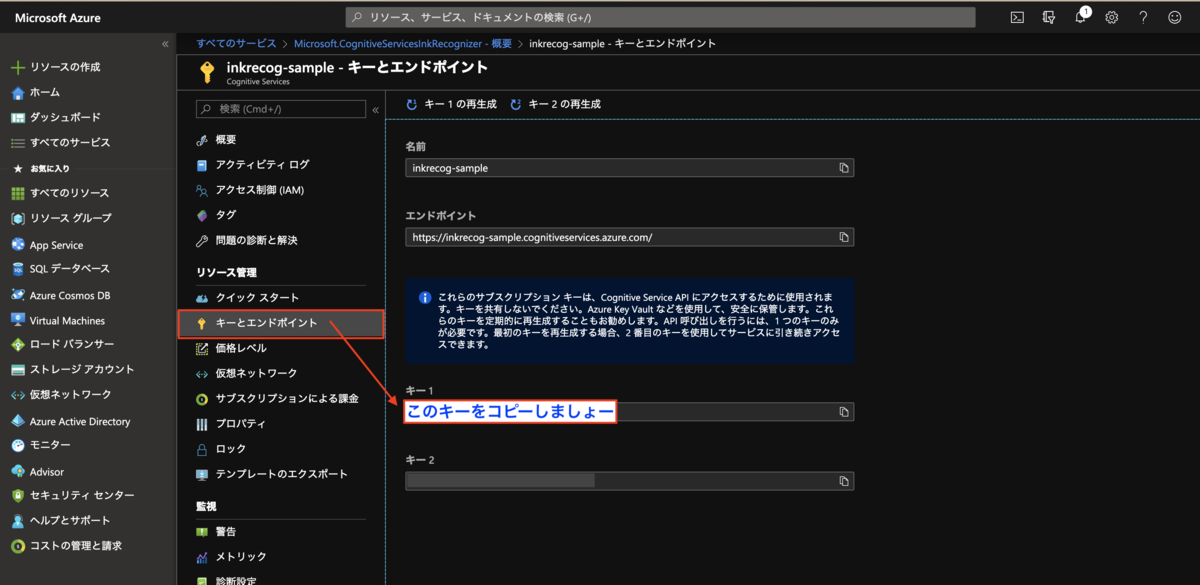Click the Advisor icon in sidebar
The image size is (1200, 585).
(x=17, y=471)
